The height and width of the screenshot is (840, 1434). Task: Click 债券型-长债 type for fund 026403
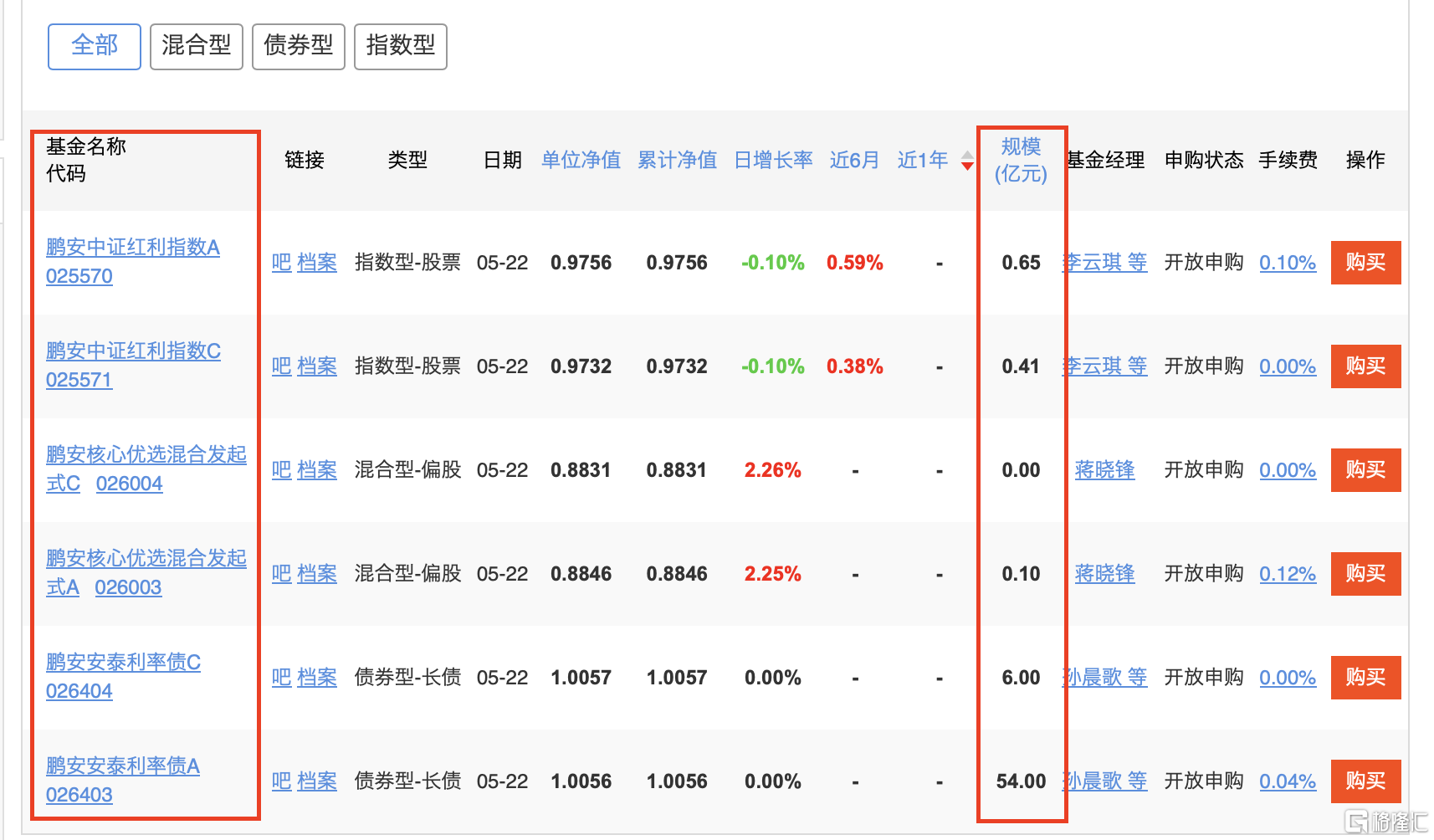408,781
